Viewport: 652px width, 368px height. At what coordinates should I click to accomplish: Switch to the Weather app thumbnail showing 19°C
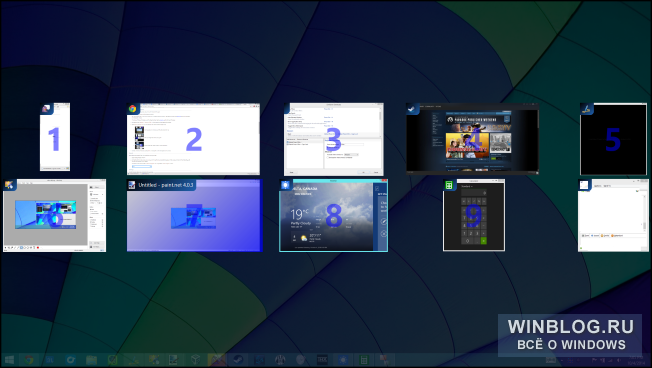[333, 215]
